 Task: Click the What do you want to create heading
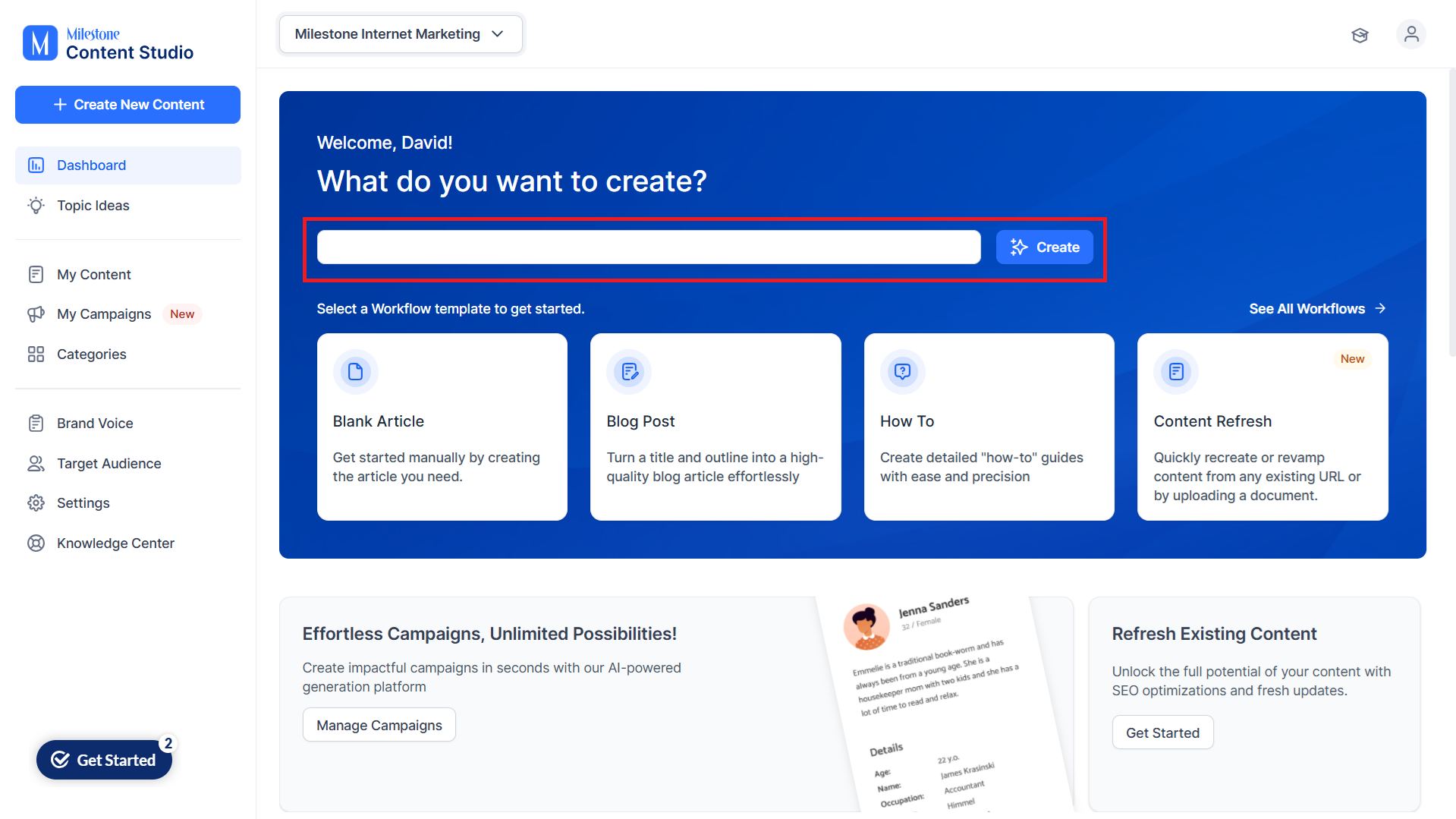pos(512,181)
